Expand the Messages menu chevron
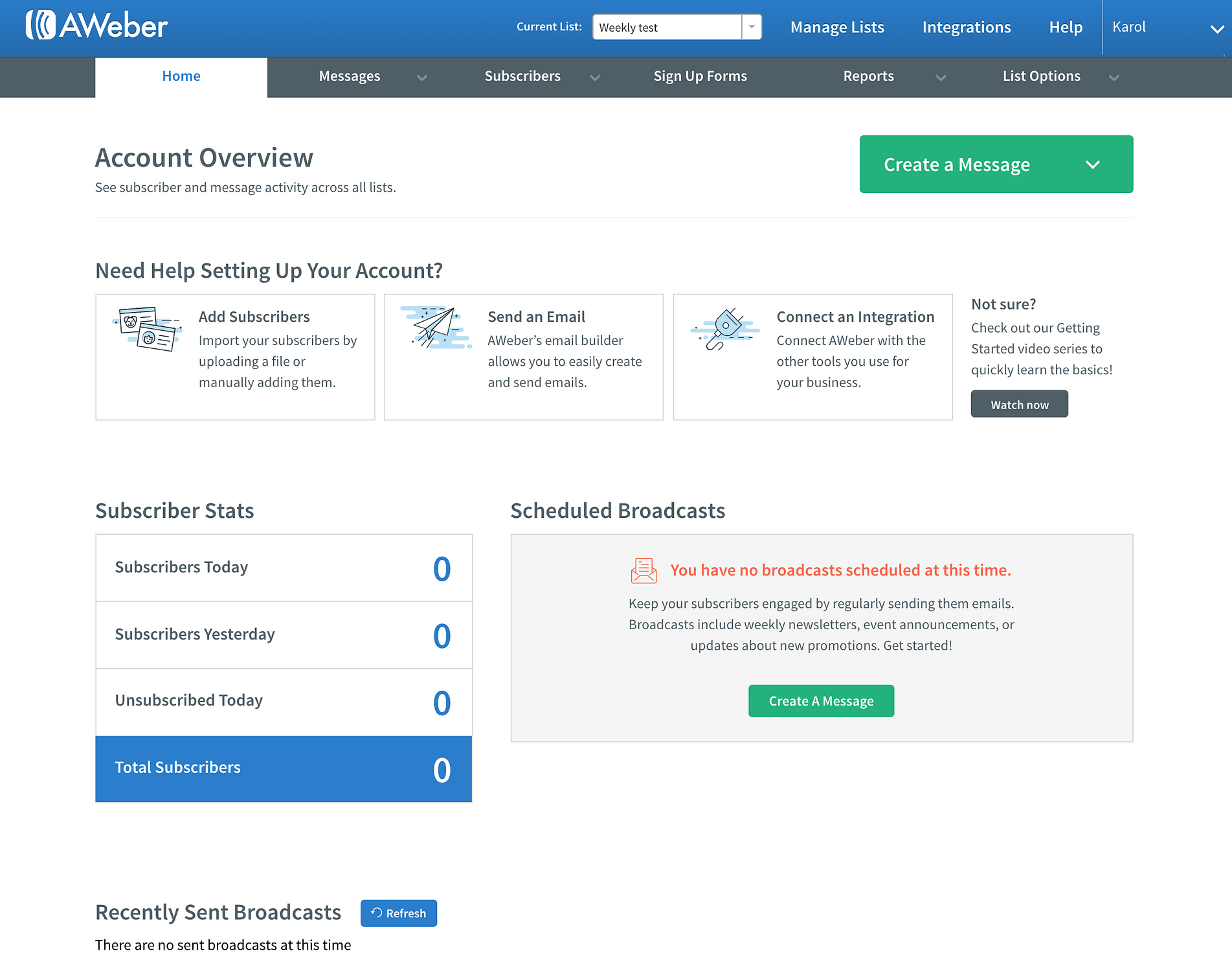 [x=422, y=77]
